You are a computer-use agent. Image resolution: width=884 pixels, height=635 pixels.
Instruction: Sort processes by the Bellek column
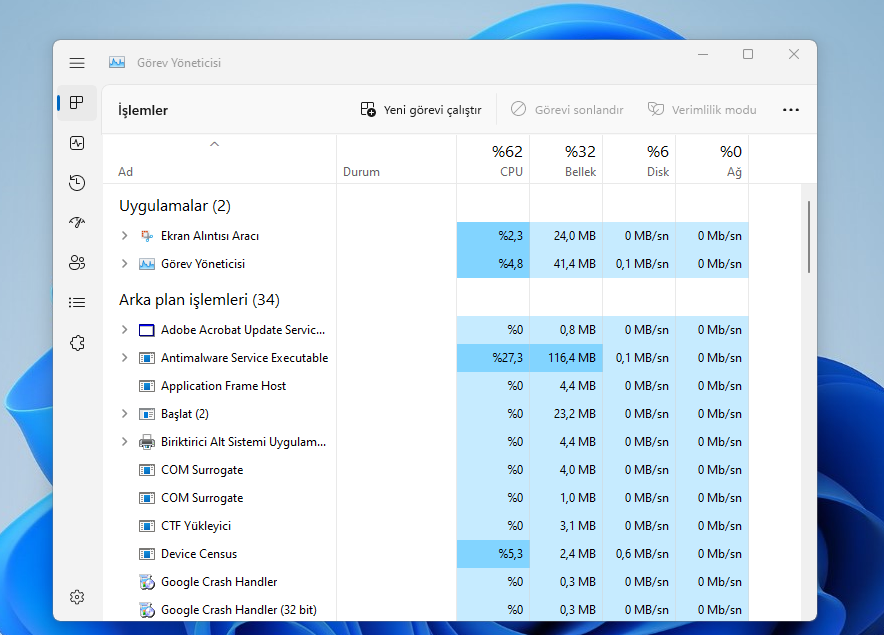pos(565,161)
